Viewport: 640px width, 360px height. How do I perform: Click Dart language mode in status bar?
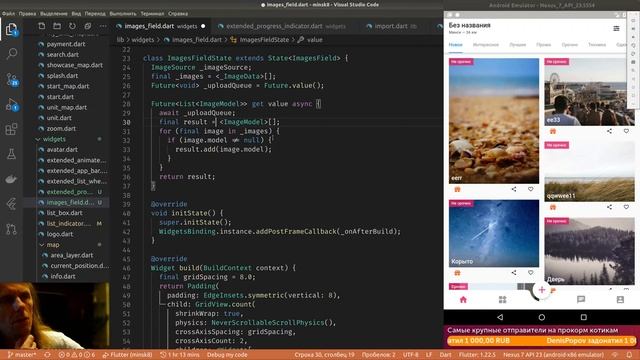point(445,355)
